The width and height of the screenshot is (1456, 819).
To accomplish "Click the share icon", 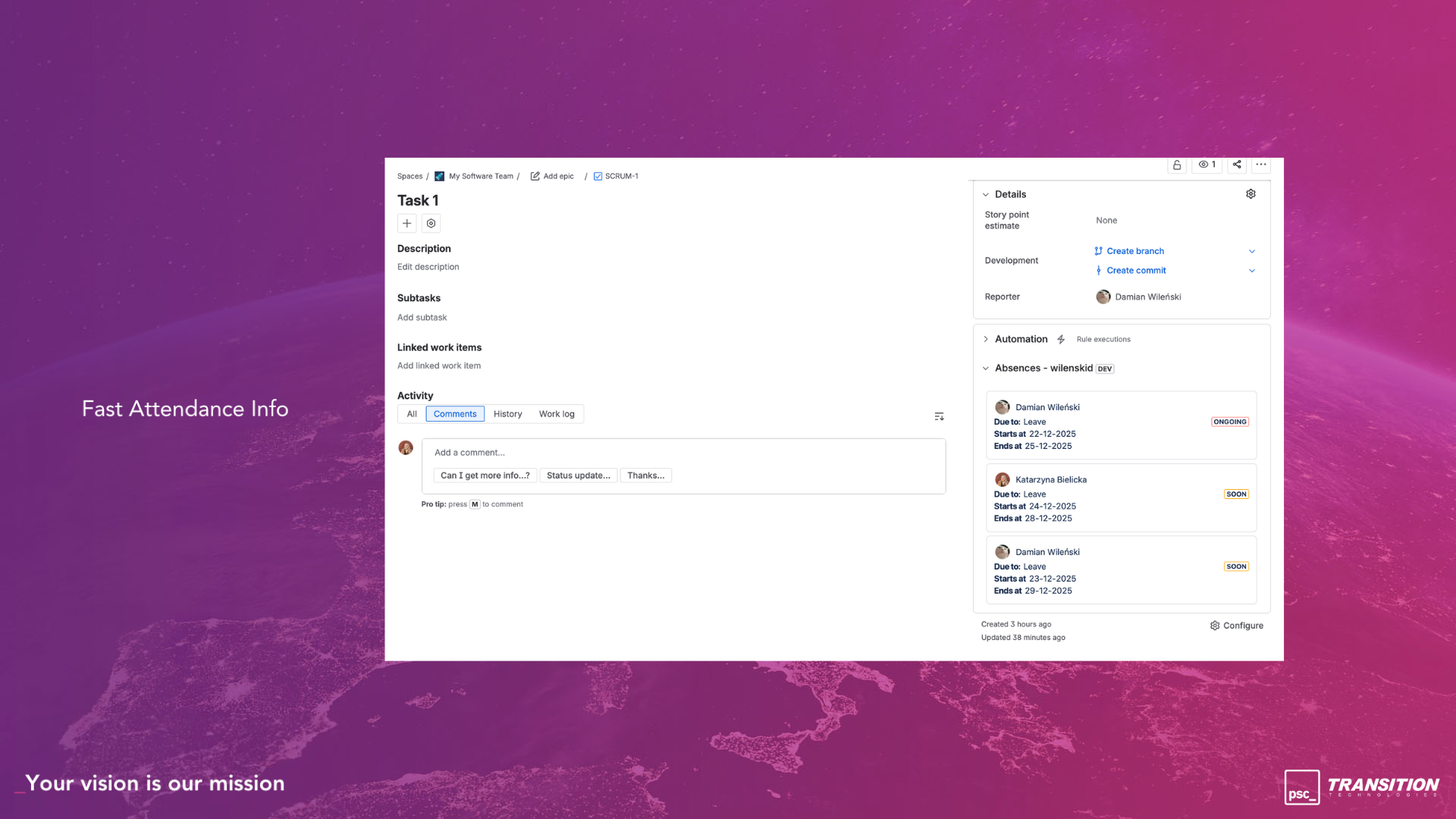I will (1237, 165).
